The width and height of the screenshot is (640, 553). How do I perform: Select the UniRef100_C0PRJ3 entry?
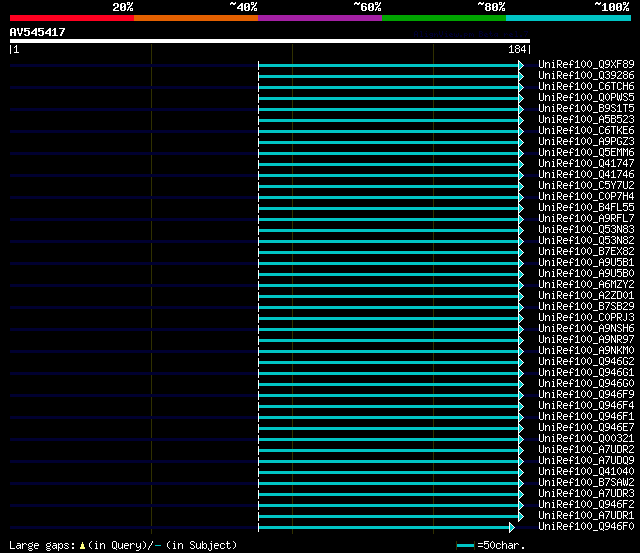point(586,318)
